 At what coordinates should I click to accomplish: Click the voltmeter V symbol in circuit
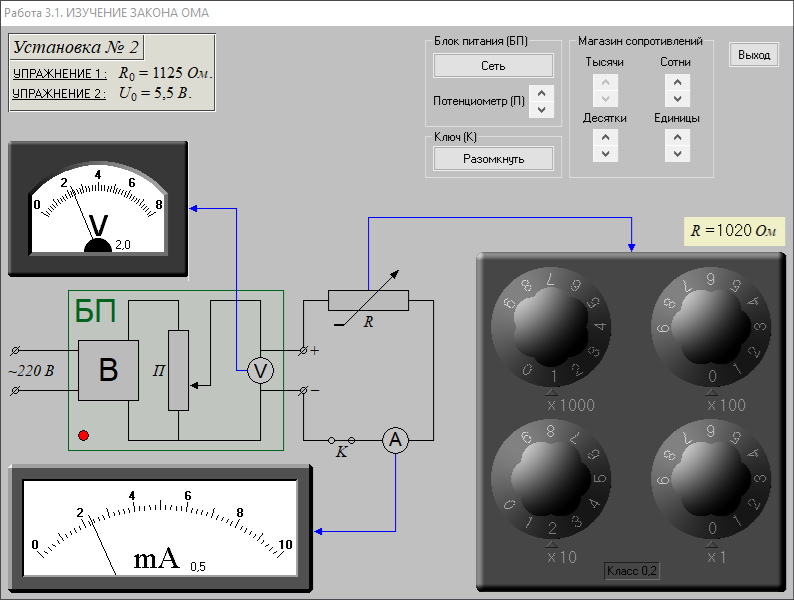coord(260,370)
